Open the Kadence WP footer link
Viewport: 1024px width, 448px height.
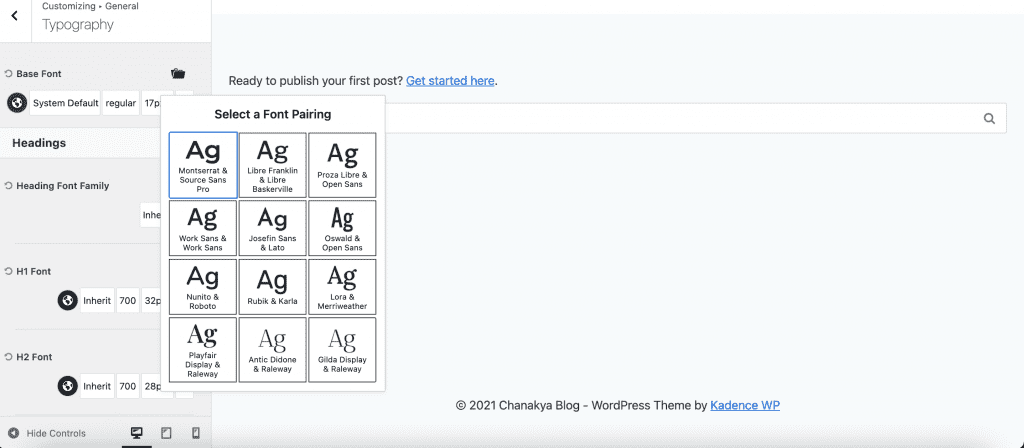[x=745, y=405]
